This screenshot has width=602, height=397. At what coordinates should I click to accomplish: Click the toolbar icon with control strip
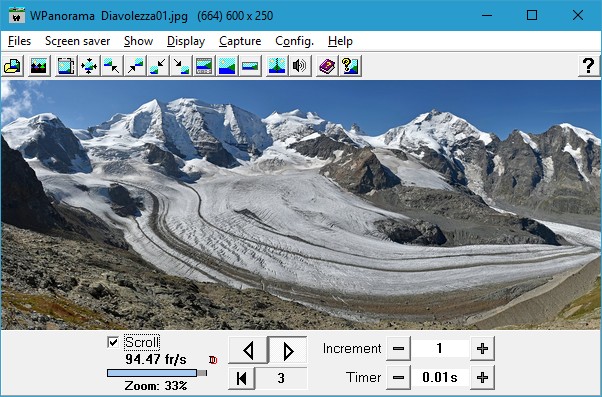click(204, 66)
